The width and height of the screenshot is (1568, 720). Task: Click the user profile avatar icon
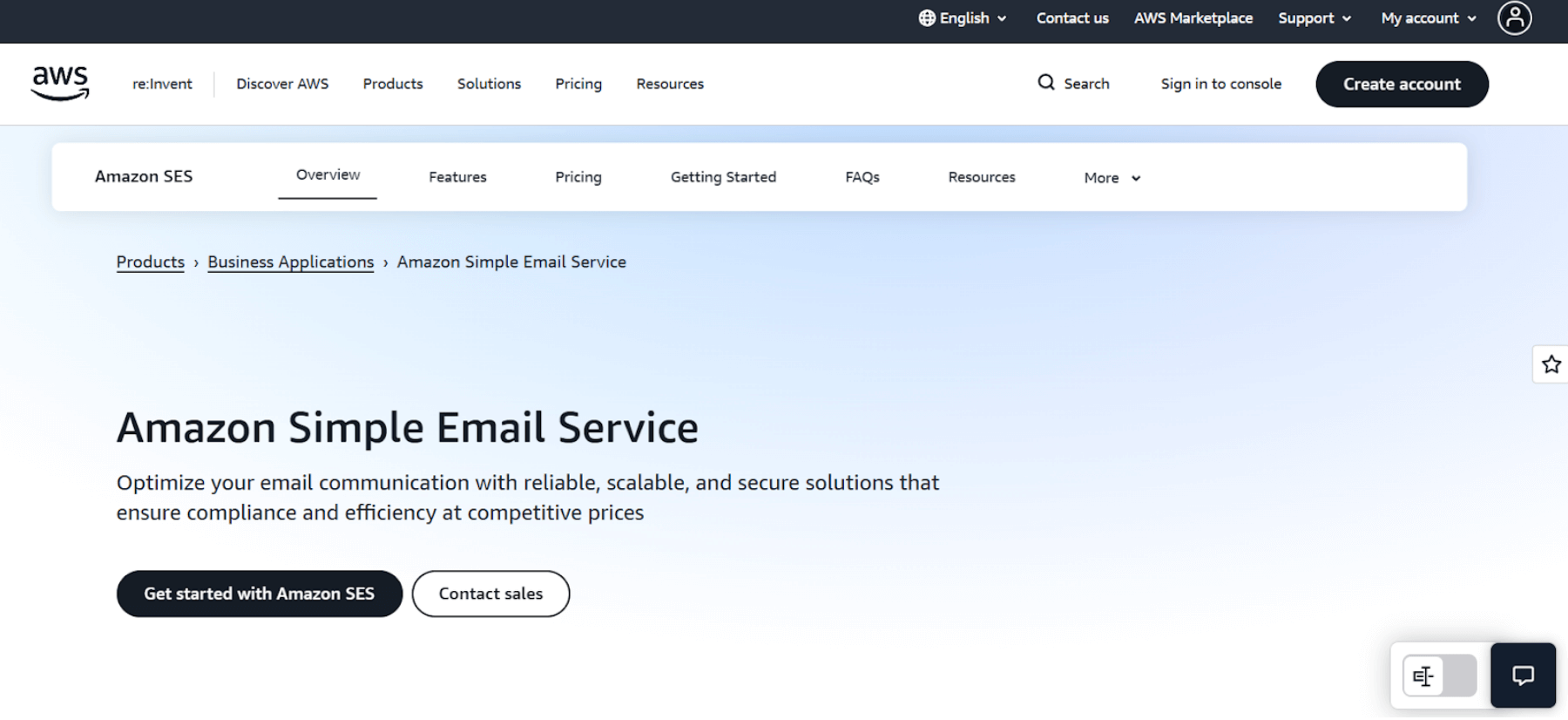(1514, 18)
